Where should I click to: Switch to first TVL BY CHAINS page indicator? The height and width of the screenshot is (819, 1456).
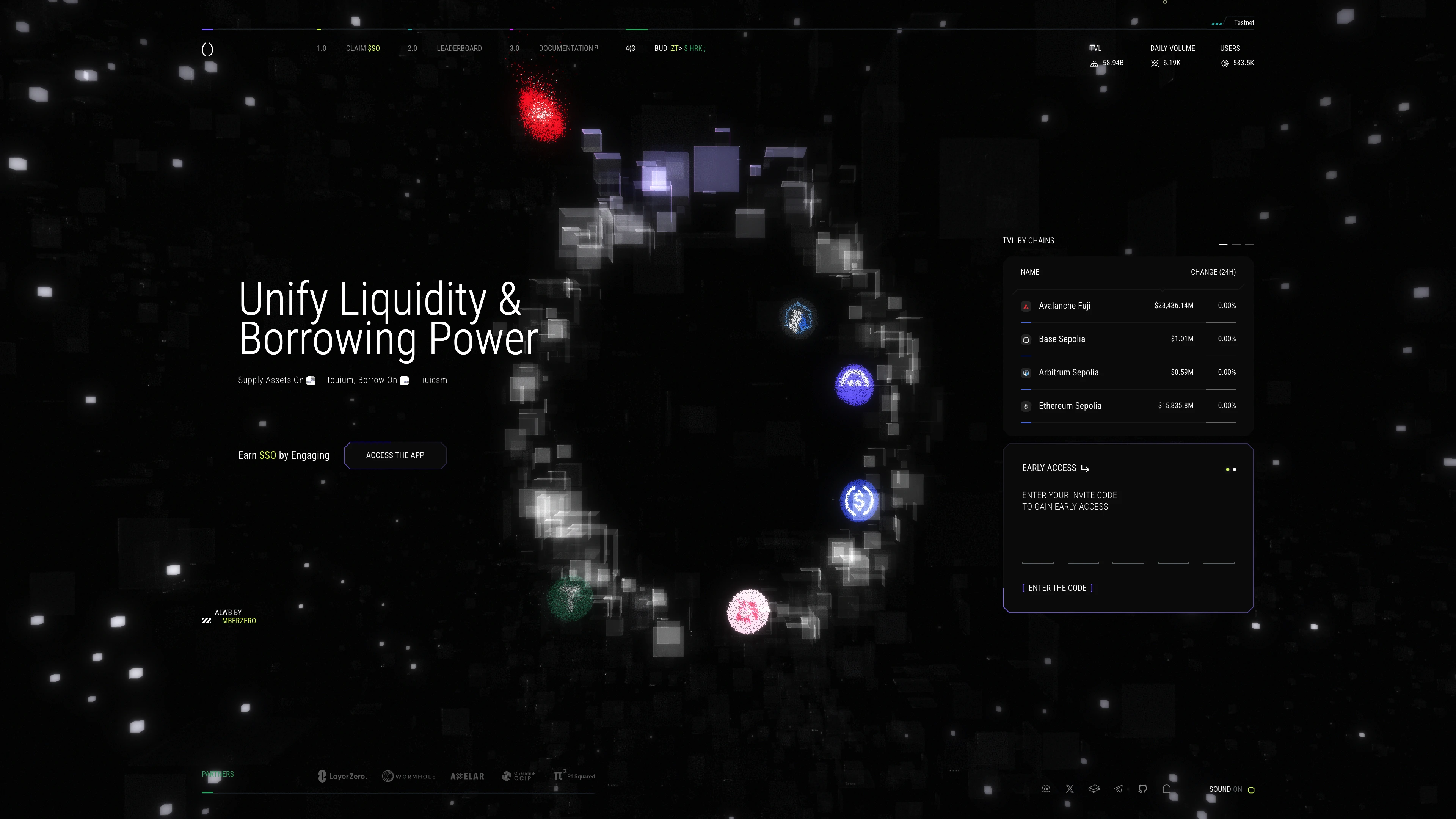1223,244
